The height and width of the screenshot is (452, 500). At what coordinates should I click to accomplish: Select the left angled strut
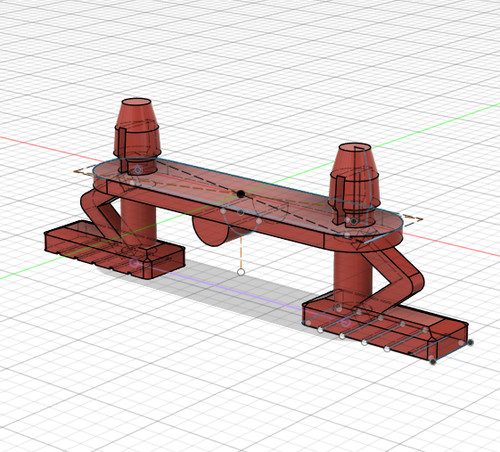pos(100,212)
